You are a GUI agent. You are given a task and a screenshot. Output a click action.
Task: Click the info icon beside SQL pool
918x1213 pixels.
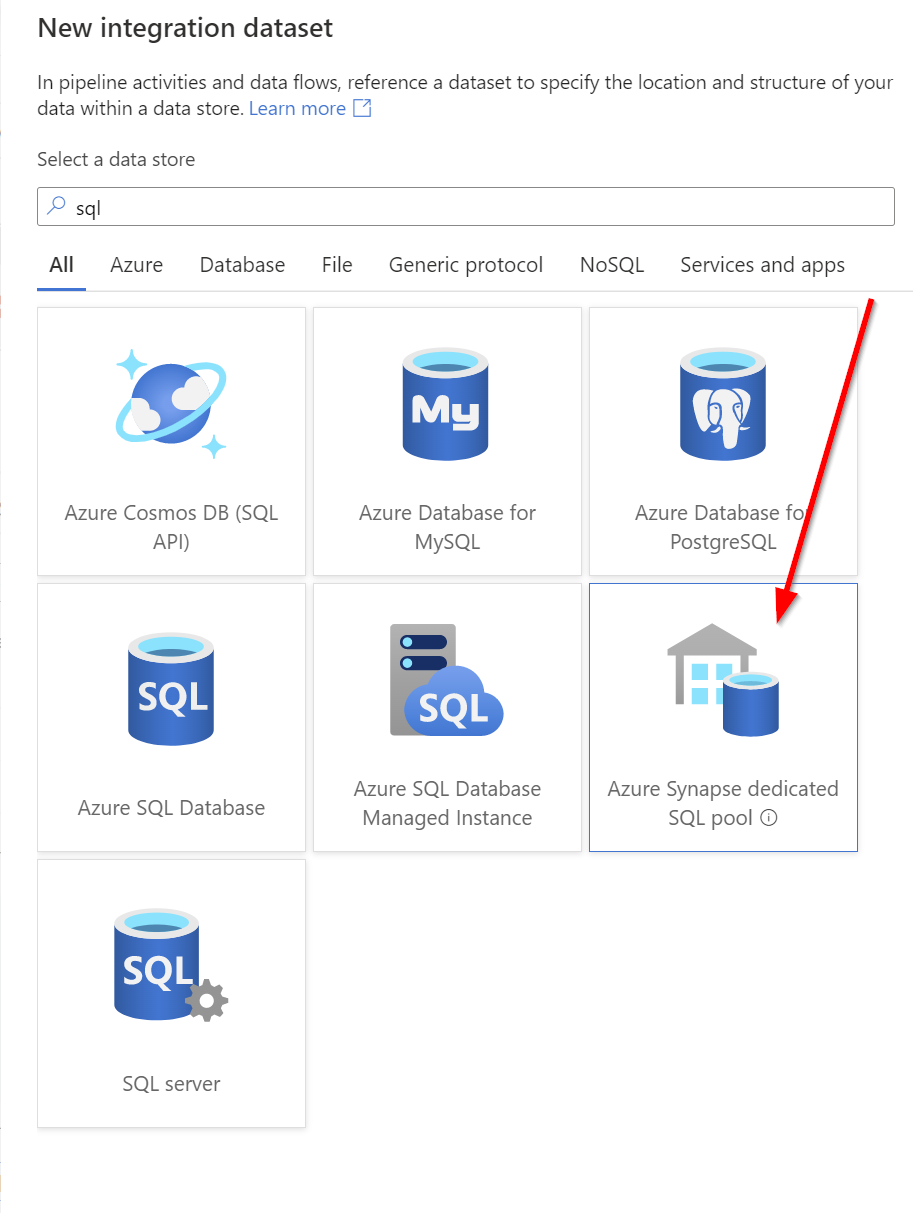click(769, 818)
